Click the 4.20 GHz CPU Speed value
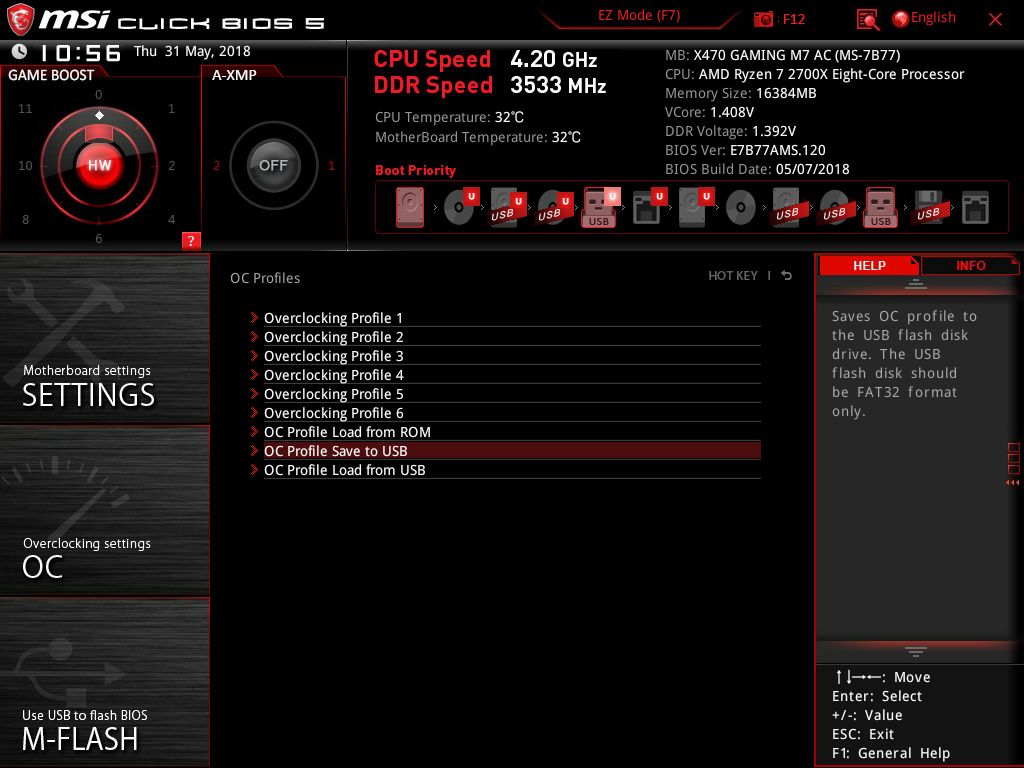Image resolution: width=1024 pixels, height=768 pixels. click(554, 59)
